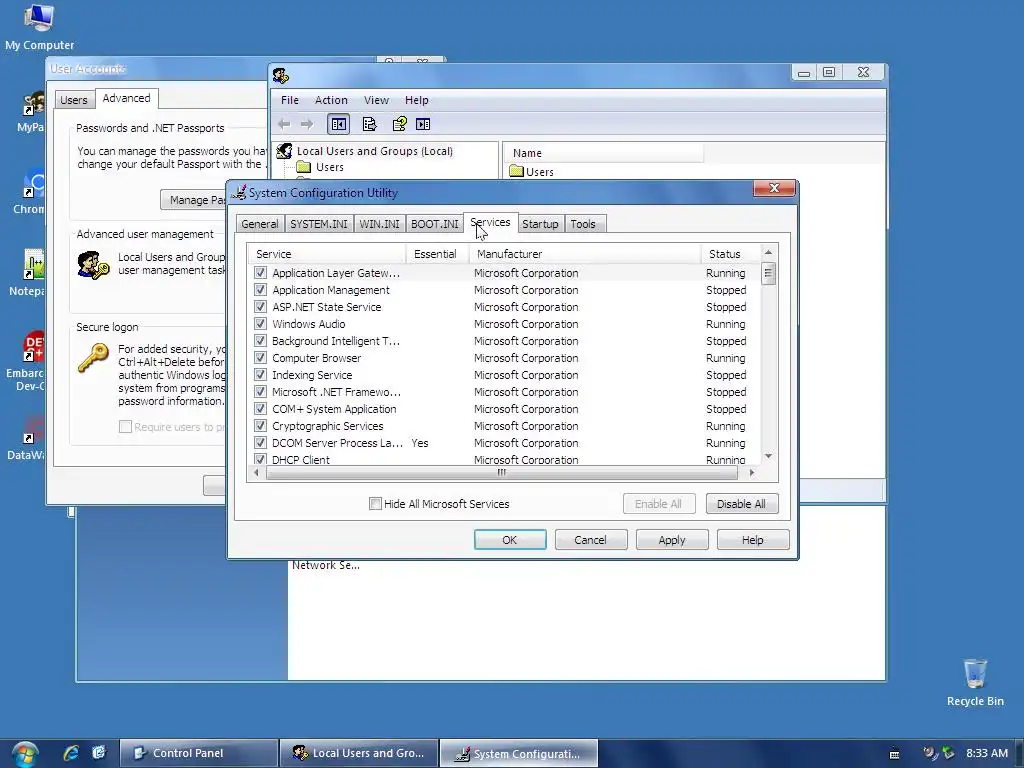
Task: Switch to the WIN.INI tab
Action: (379, 224)
